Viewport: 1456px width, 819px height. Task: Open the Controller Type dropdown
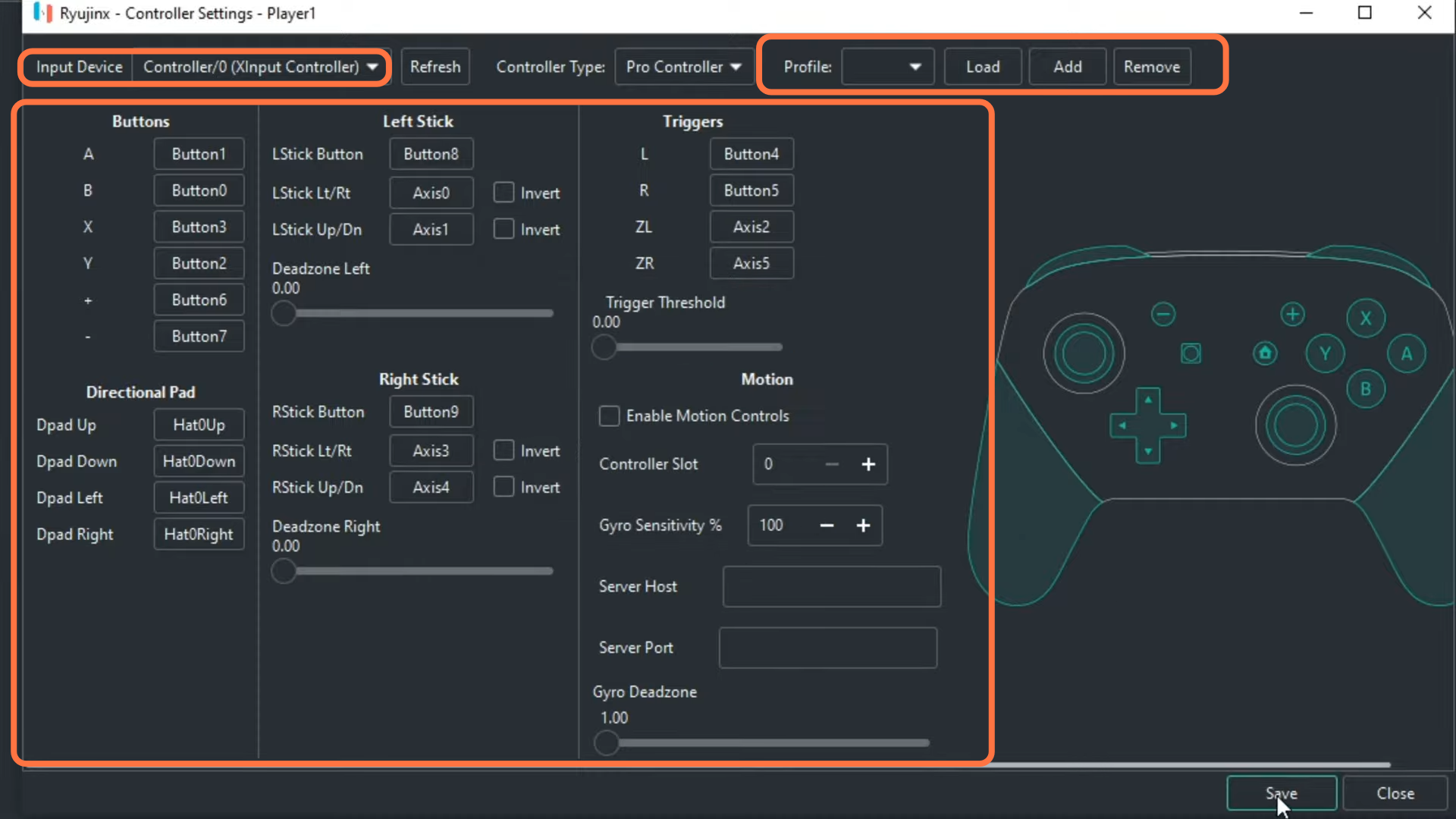(684, 67)
